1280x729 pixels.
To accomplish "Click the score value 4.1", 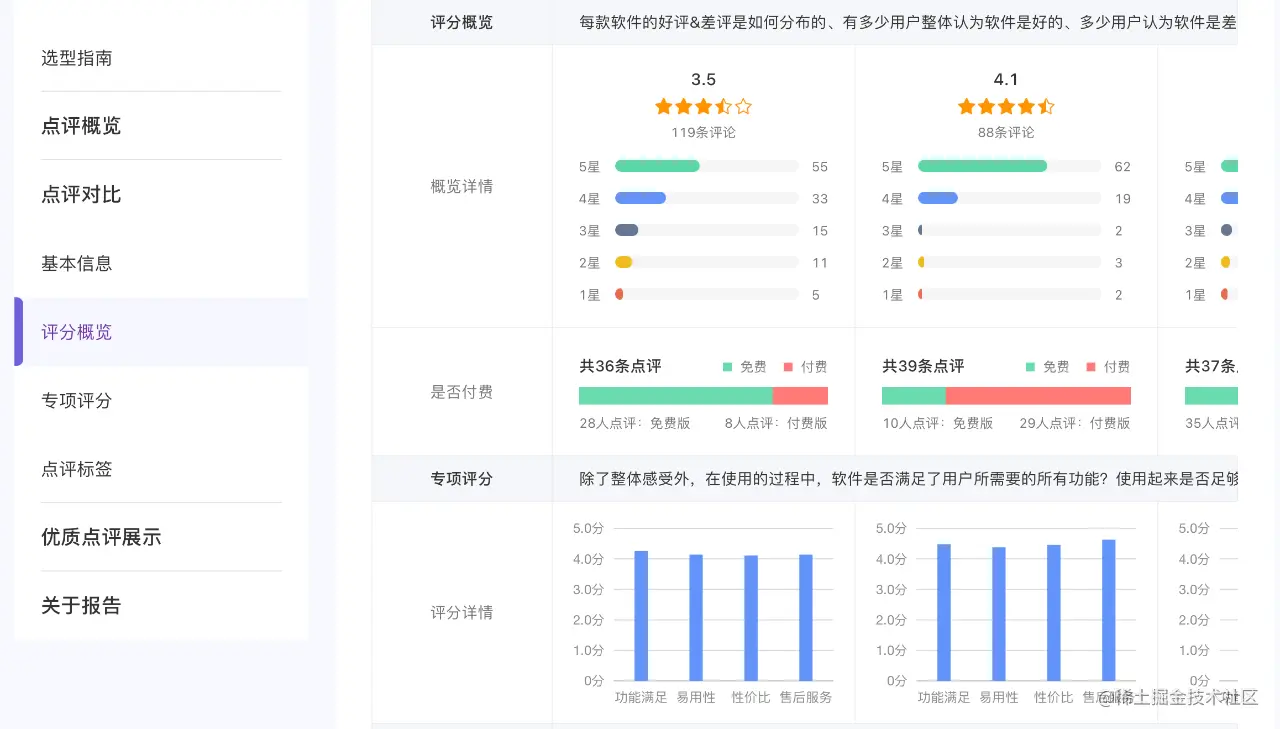I will [1006, 80].
